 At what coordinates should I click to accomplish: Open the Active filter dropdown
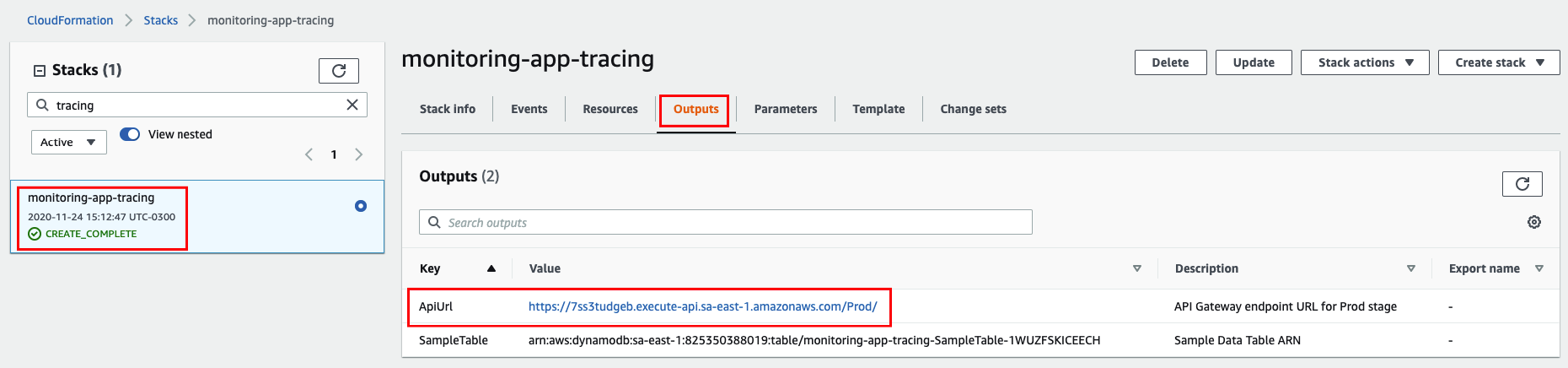click(x=69, y=142)
